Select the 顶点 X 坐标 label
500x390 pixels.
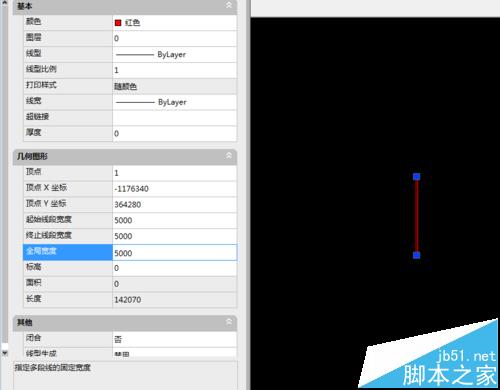point(46,187)
